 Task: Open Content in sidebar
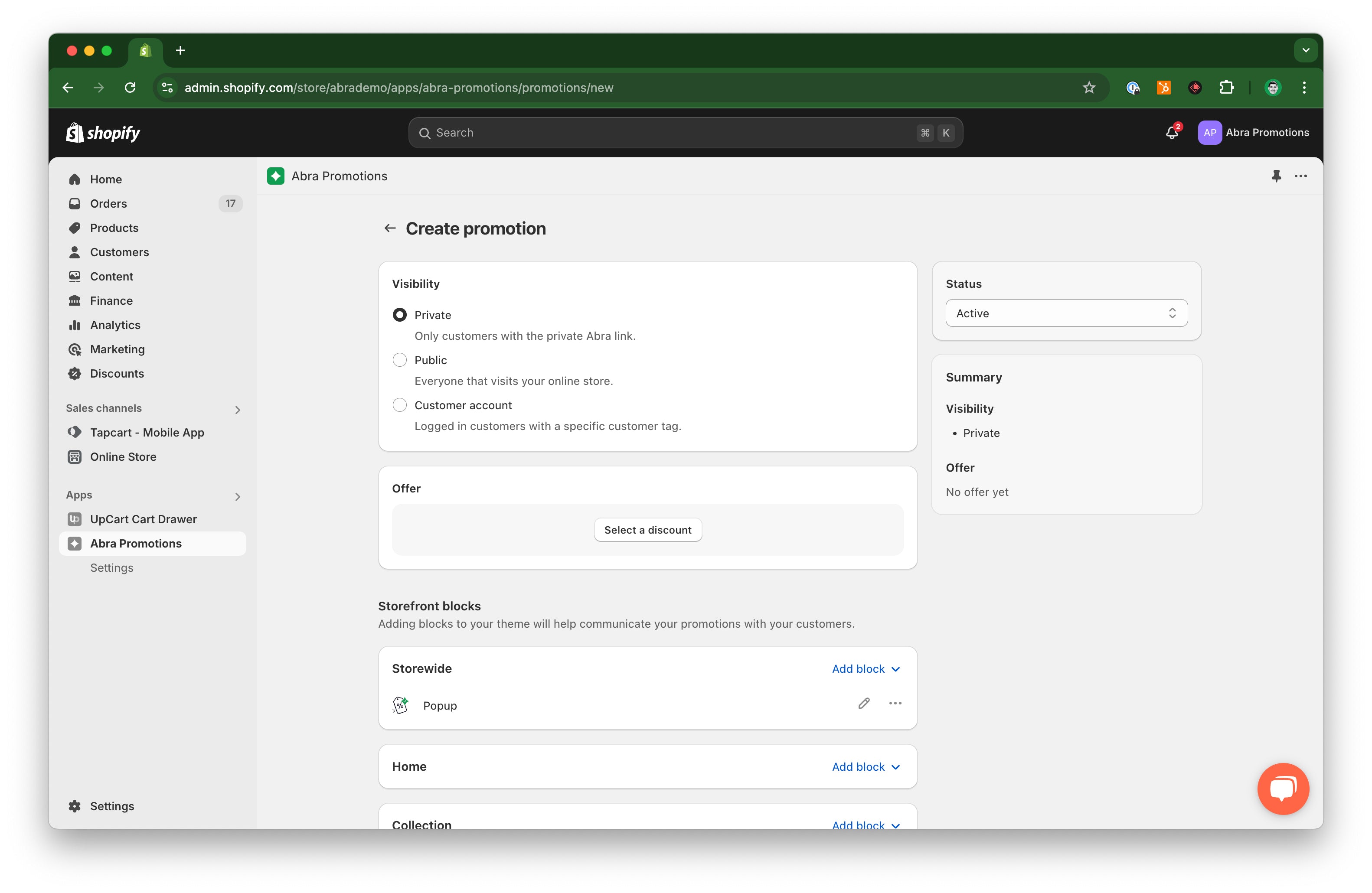(x=152, y=276)
